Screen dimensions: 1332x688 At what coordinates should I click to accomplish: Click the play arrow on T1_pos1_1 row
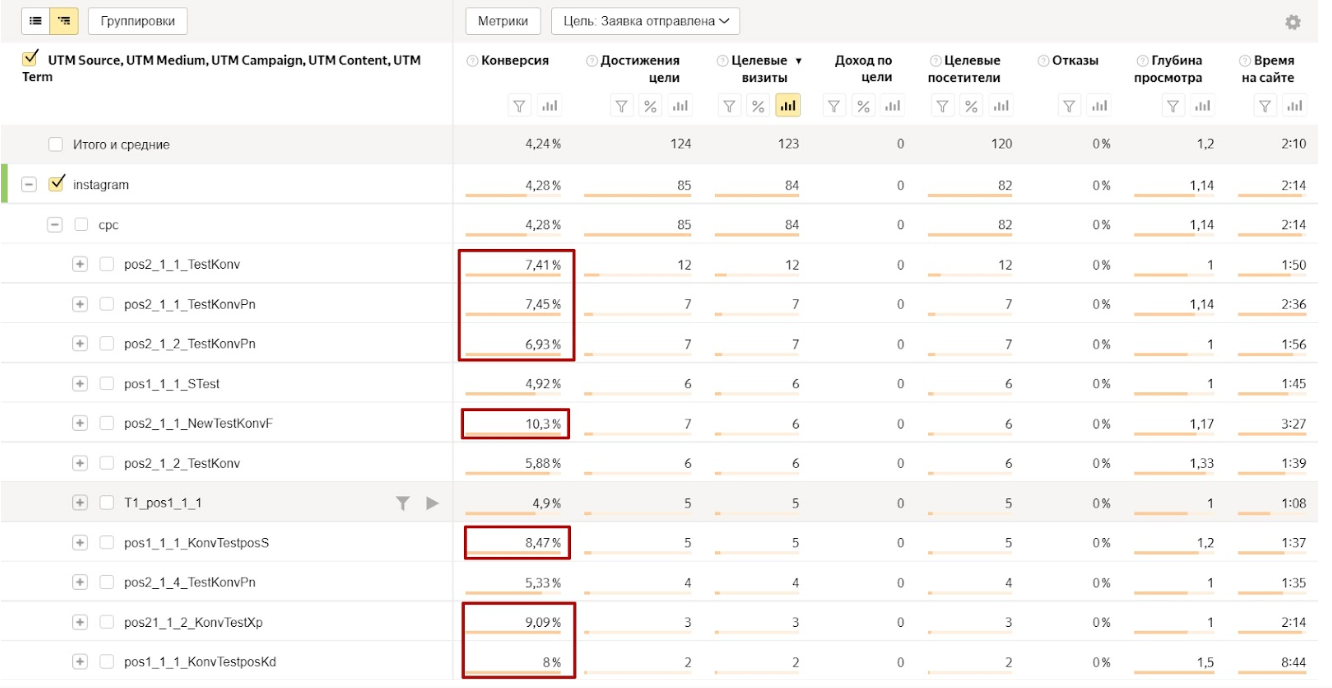pyautogui.click(x=432, y=503)
